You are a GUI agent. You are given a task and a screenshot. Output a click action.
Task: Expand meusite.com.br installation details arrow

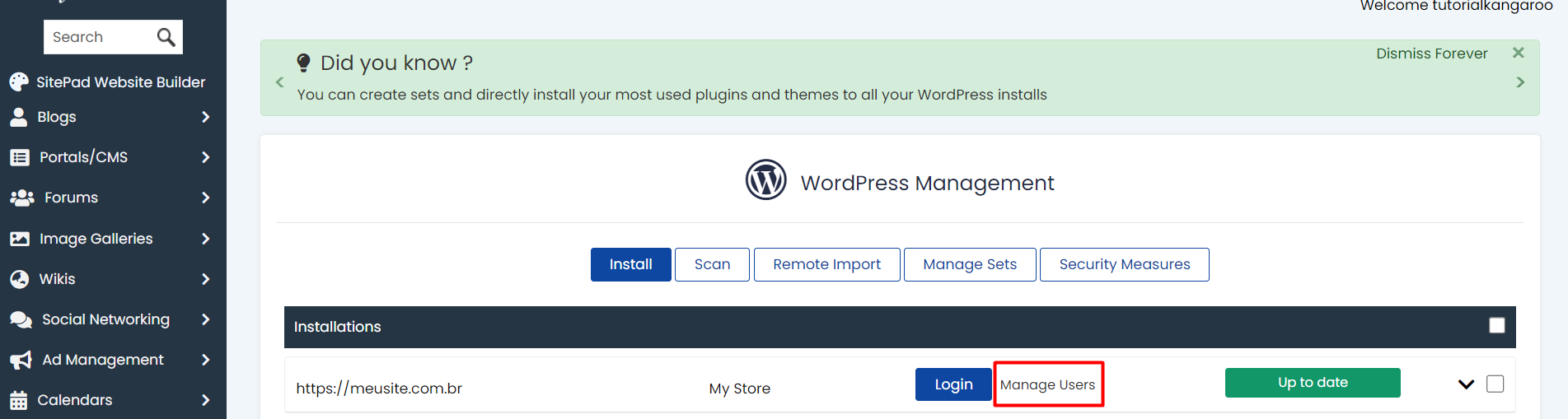point(1466,384)
